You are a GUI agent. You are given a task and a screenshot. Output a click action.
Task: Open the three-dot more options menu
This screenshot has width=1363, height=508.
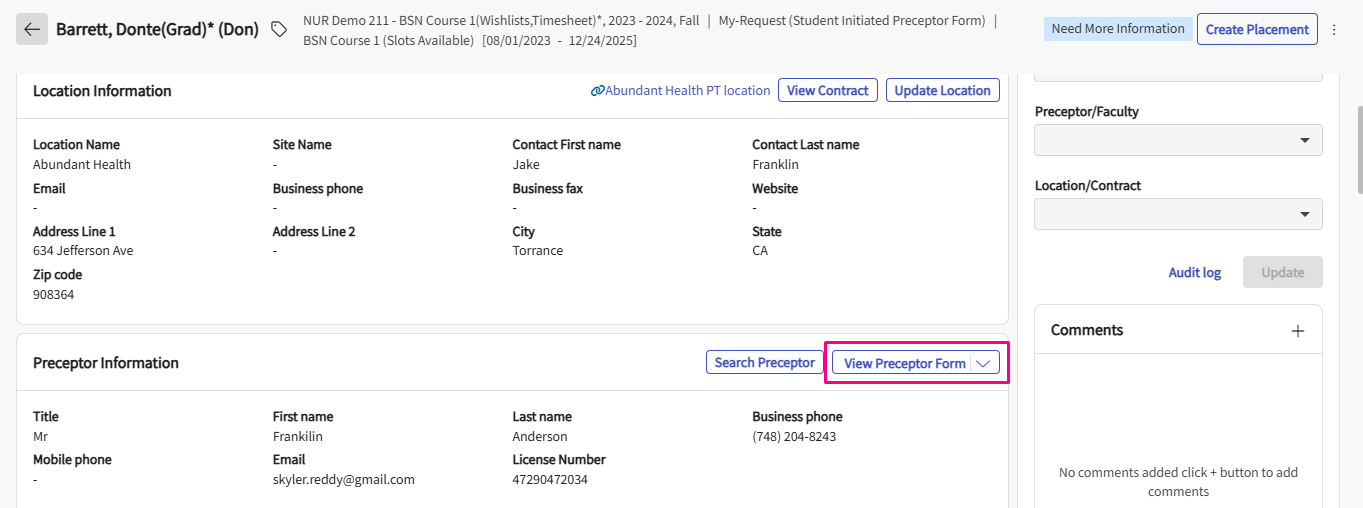click(1334, 30)
